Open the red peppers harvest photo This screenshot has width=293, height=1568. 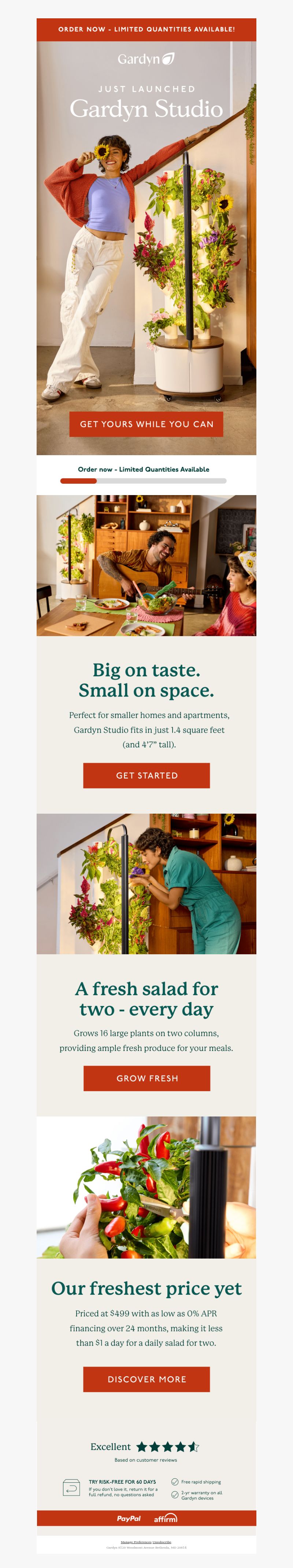click(146, 1187)
